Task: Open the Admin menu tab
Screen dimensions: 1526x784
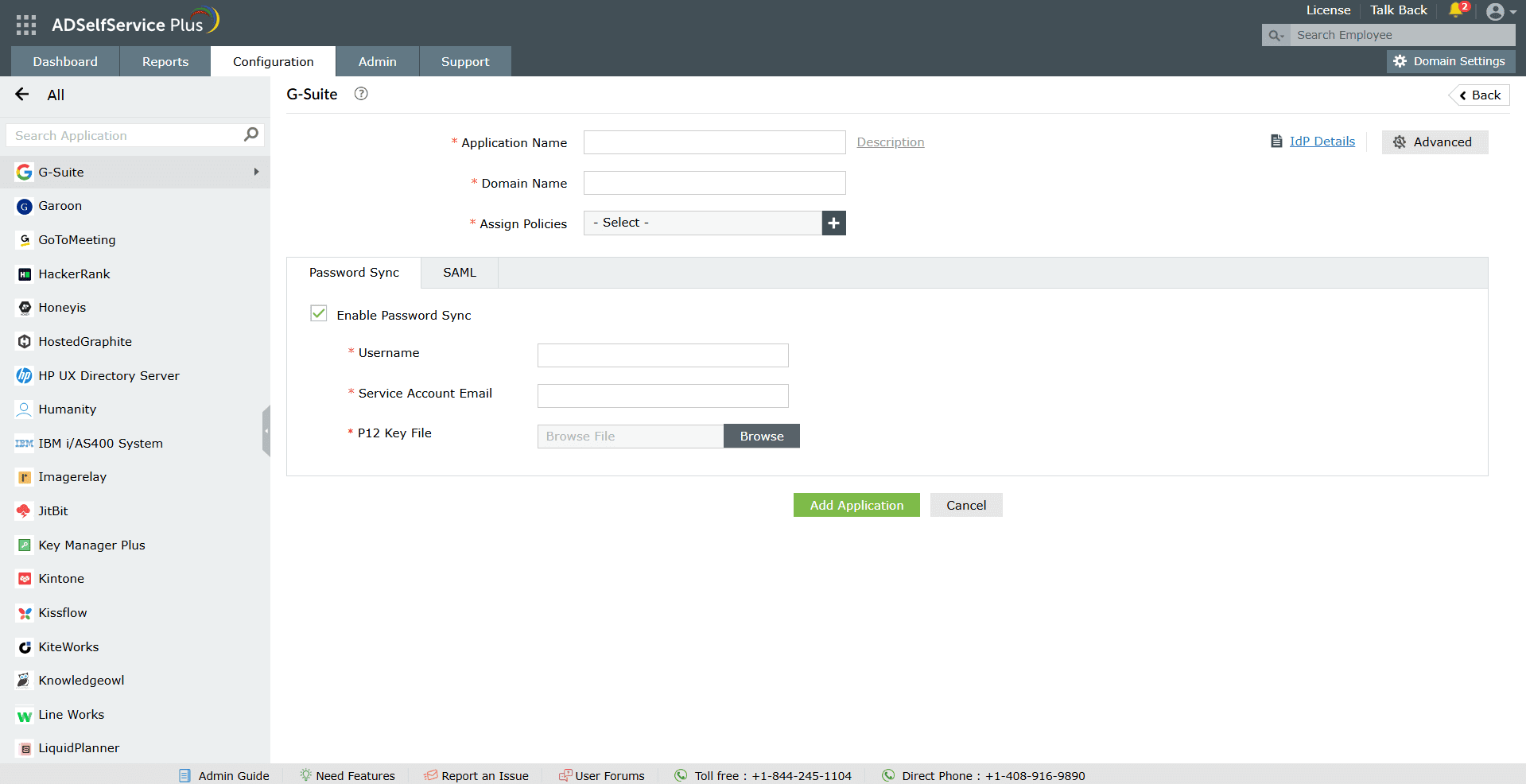Action: click(x=377, y=61)
